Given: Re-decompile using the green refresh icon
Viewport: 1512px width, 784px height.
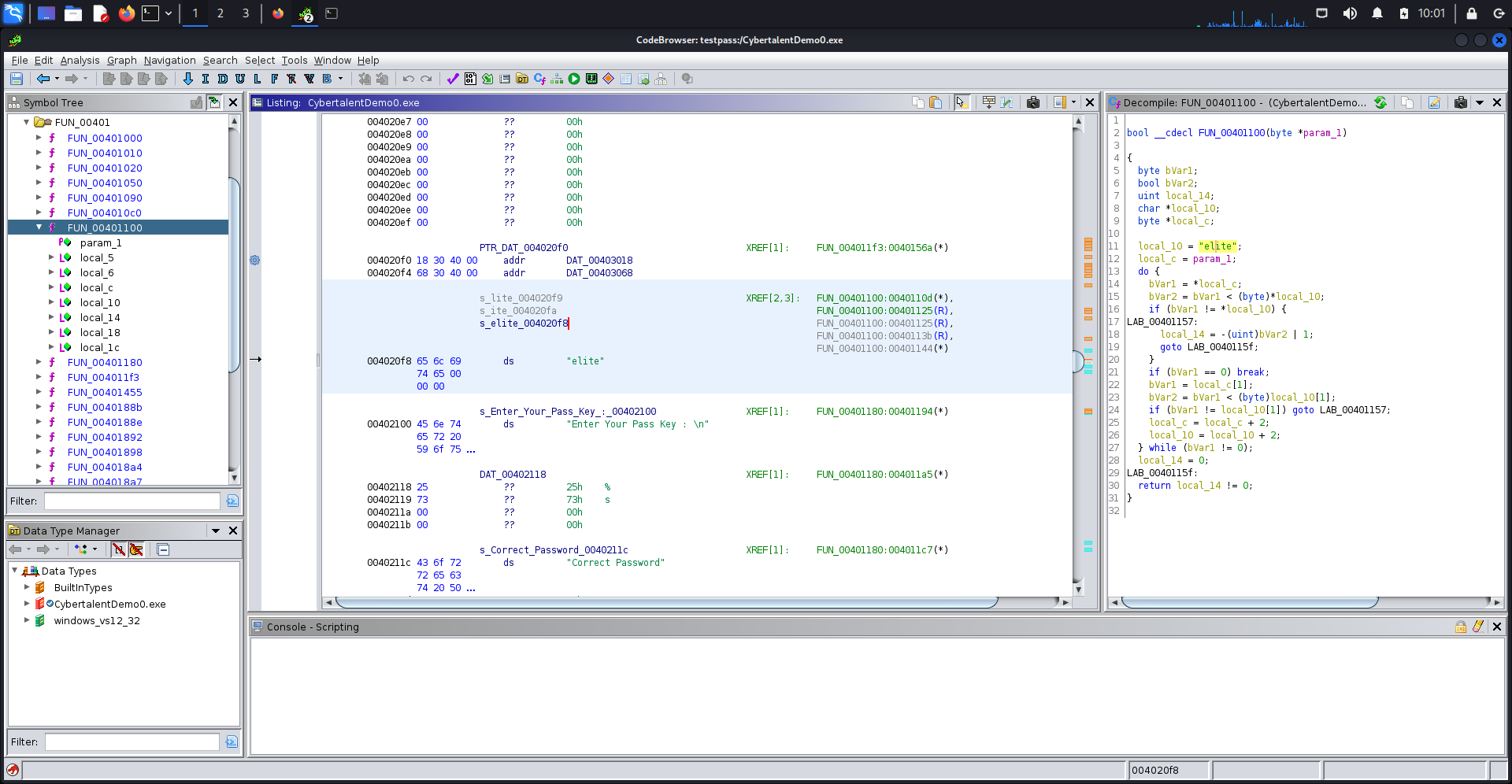Looking at the screenshot, I should [x=1380, y=102].
